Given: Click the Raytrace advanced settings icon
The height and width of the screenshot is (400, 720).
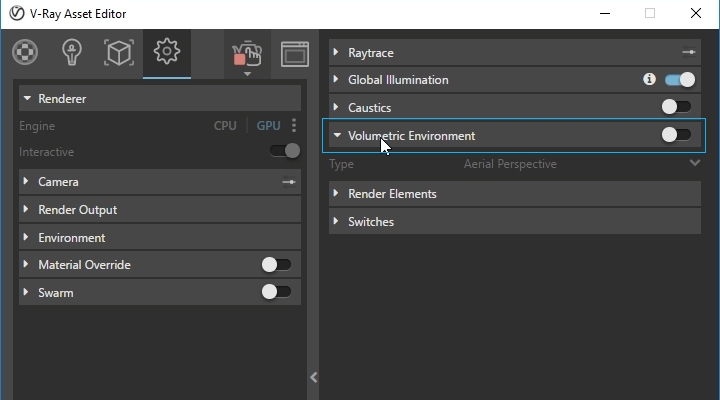Looking at the screenshot, I should (688, 52).
